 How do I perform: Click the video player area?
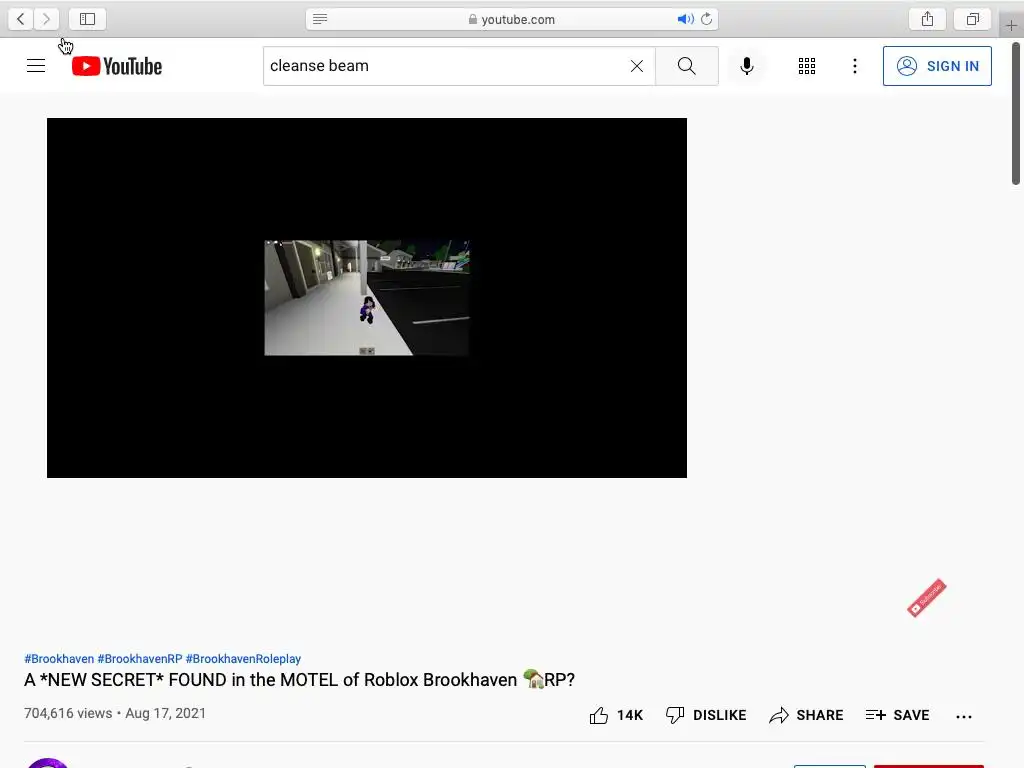click(x=366, y=298)
